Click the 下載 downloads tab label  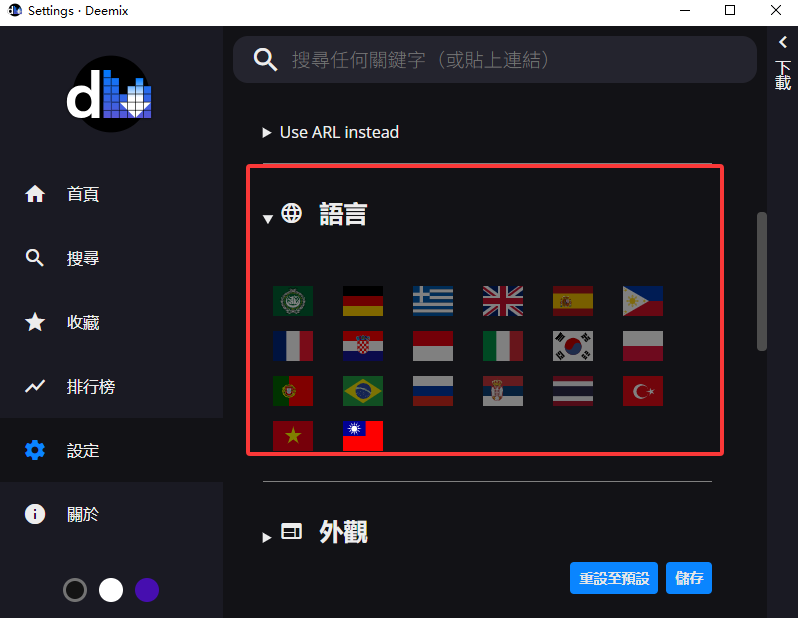[783, 75]
